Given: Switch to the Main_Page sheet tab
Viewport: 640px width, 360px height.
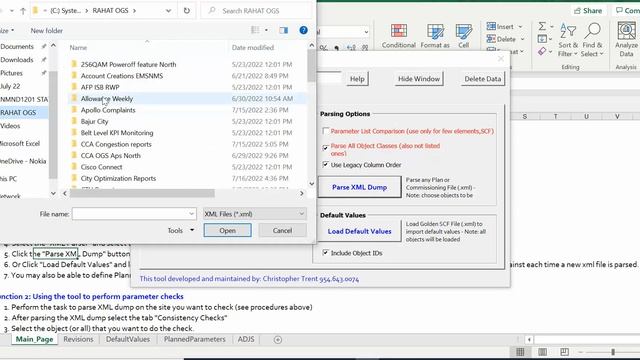Looking at the screenshot, I should point(34,339).
